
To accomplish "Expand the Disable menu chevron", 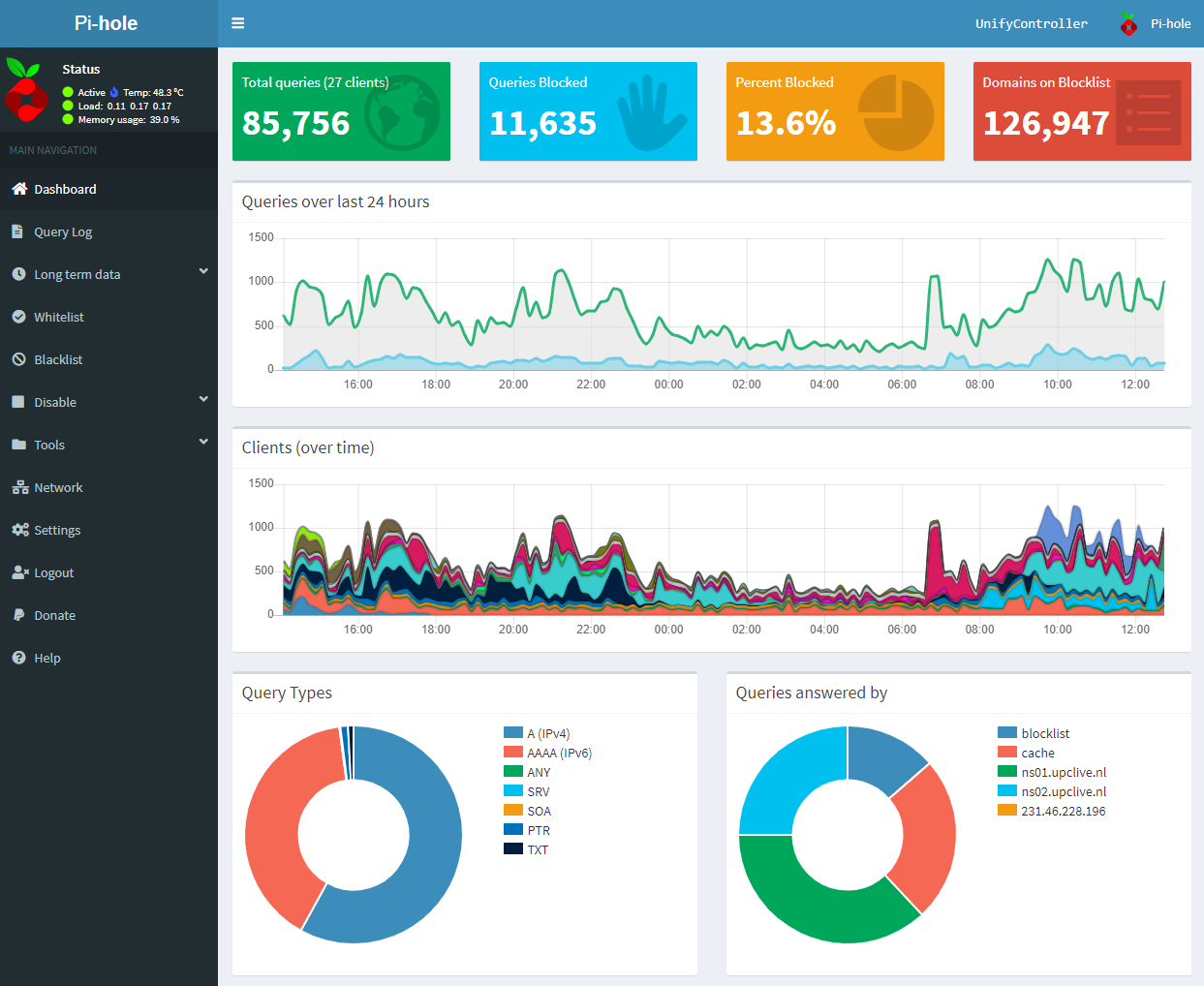I will (x=203, y=399).
